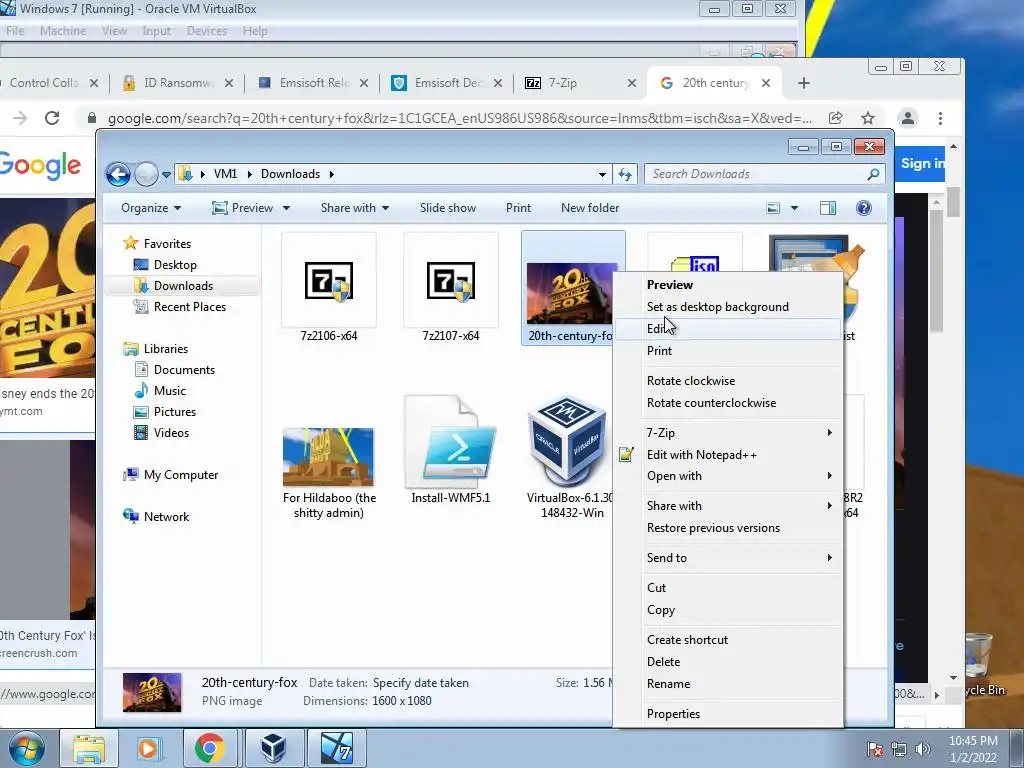1024x768 pixels.
Task: Refresh the Downloads folder via address bar
Action: click(625, 174)
